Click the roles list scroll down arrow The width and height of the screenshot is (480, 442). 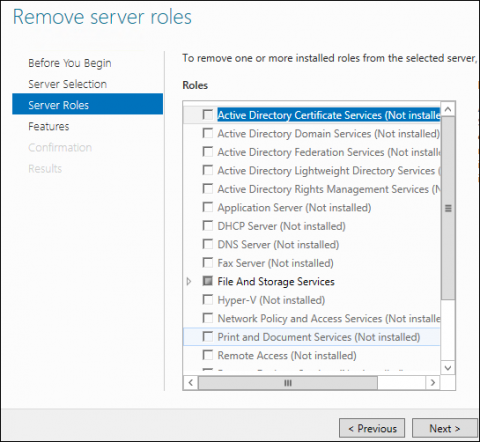(448, 368)
